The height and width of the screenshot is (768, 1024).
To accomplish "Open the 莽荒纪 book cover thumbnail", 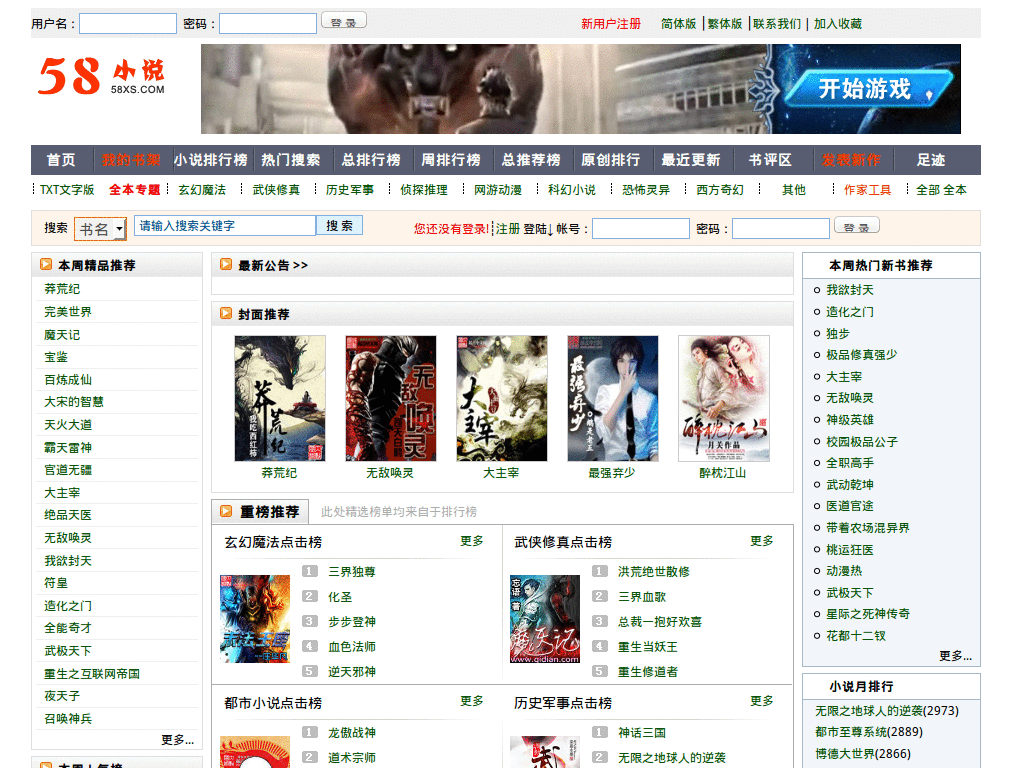I will click(280, 398).
